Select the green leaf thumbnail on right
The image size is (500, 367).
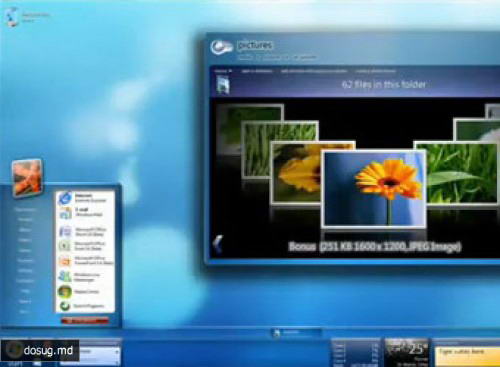(463, 173)
